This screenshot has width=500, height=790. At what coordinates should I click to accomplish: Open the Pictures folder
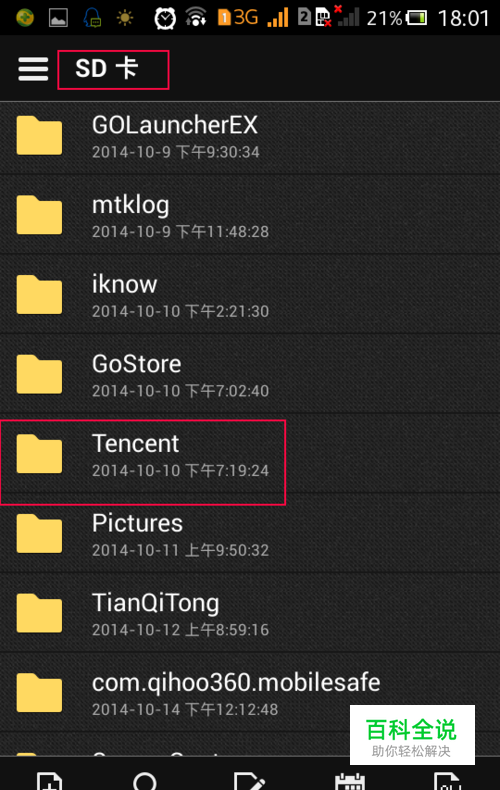click(x=250, y=535)
